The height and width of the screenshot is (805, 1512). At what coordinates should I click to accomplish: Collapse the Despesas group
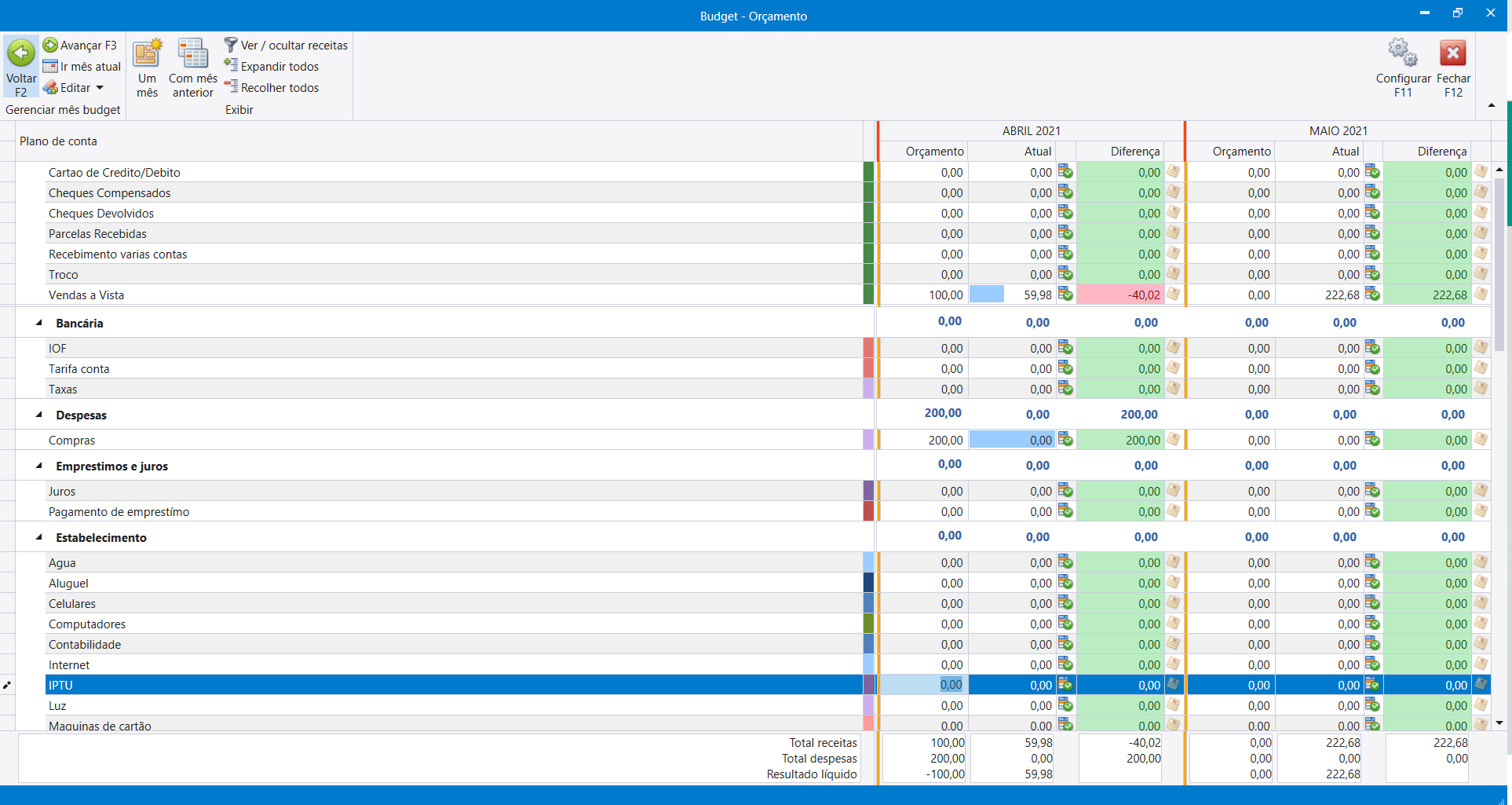coord(38,415)
